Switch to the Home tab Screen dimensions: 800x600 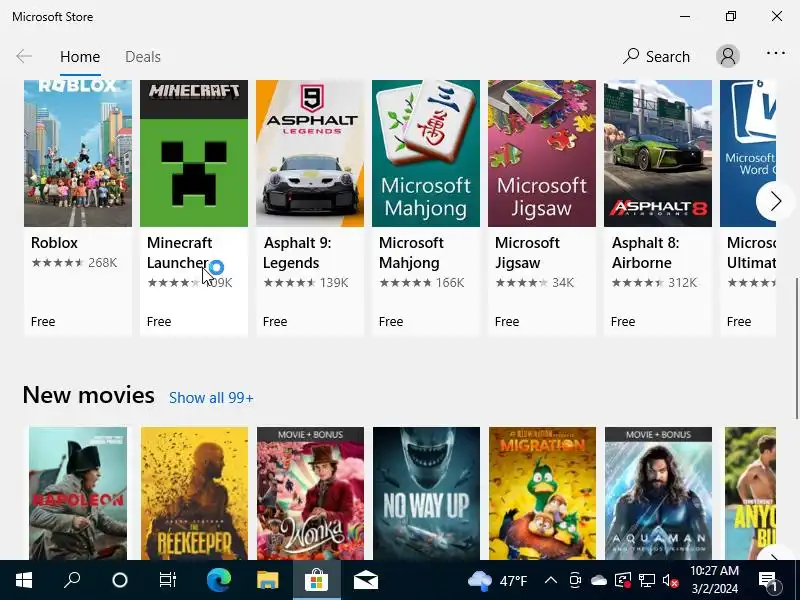coord(80,57)
